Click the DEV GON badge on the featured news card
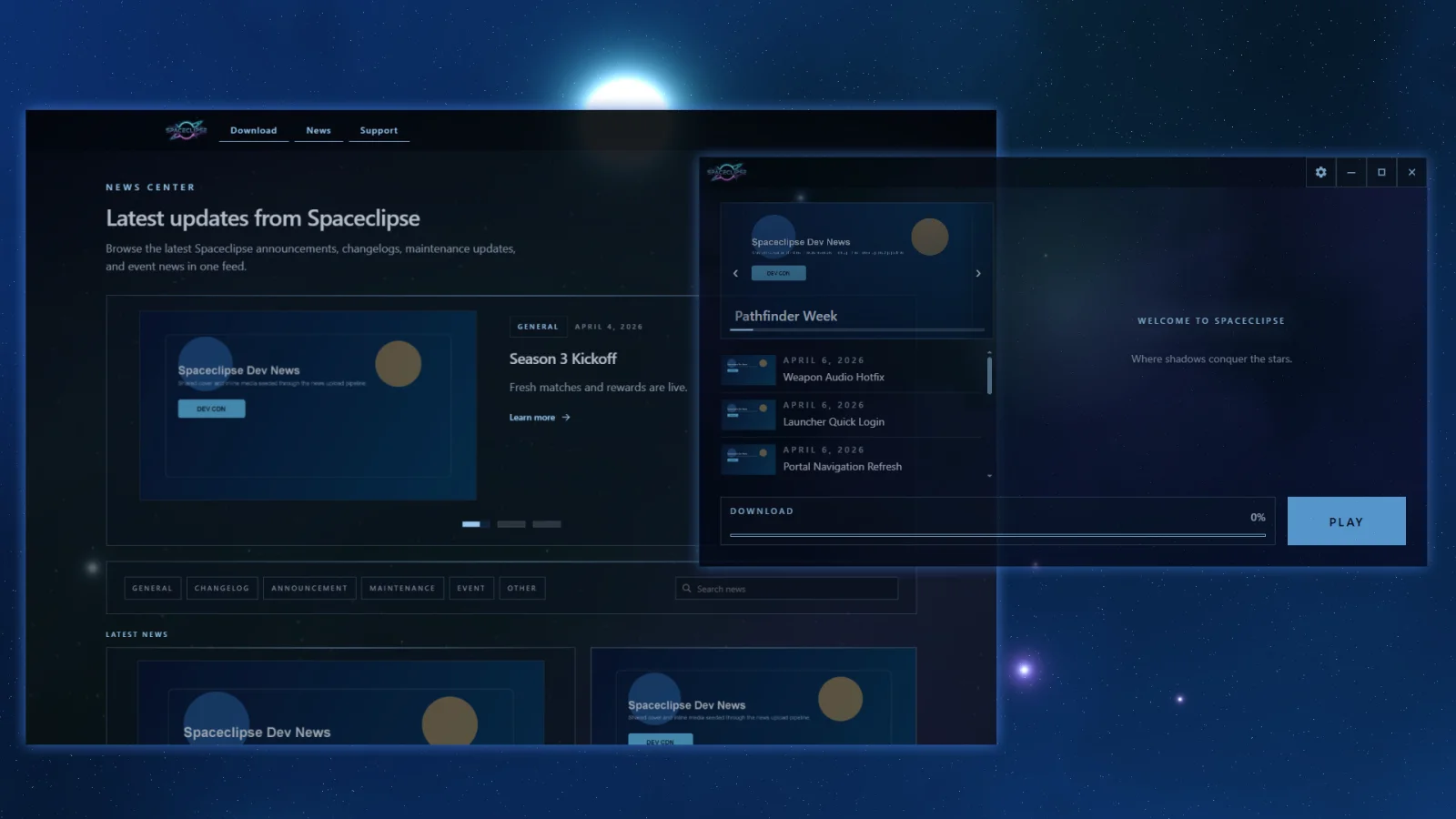Screen dimensions: 1456x819 (x=210, y=408)
